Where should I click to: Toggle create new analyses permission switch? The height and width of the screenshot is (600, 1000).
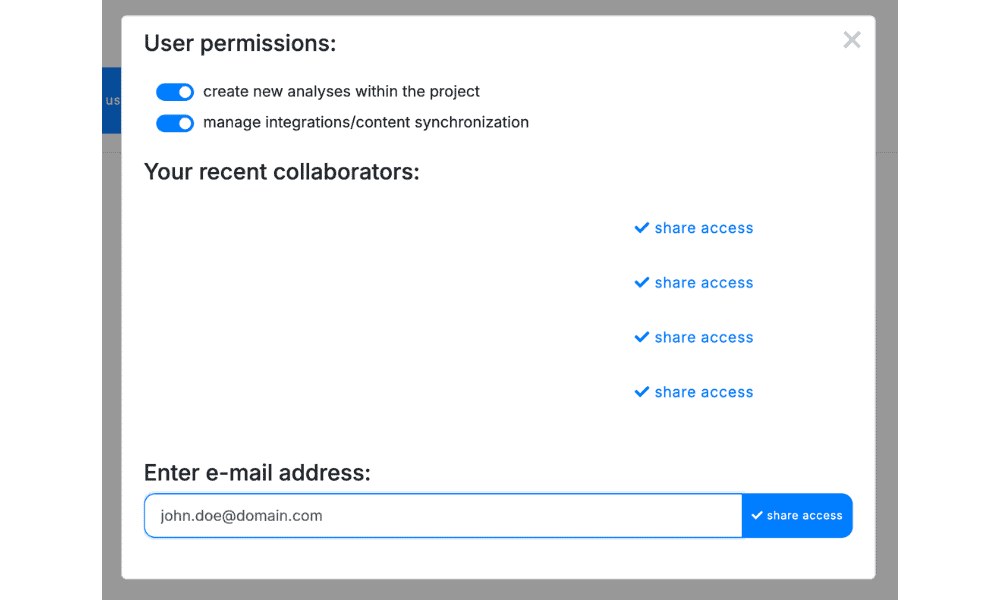(x=175, y=92)
